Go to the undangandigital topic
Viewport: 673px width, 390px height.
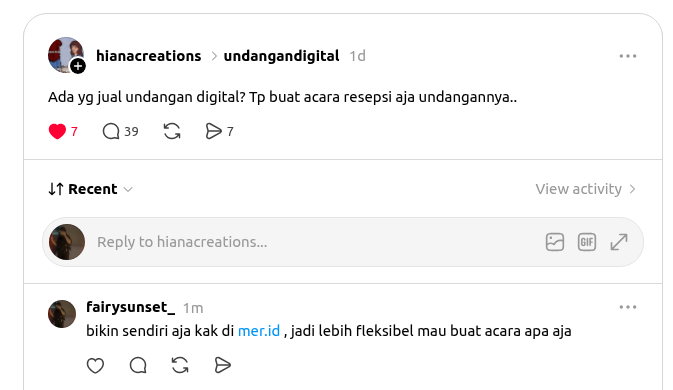(282, 56)
